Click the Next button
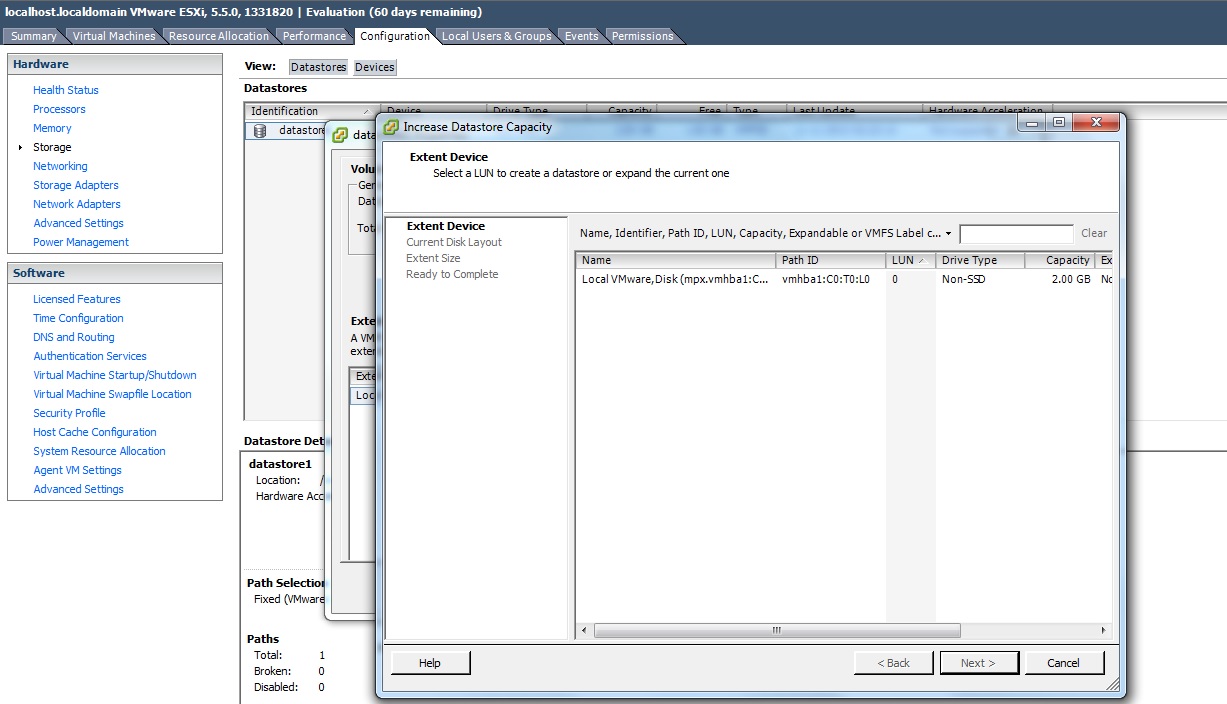Screen dimensions: 1227x704 tap(979, 663)
